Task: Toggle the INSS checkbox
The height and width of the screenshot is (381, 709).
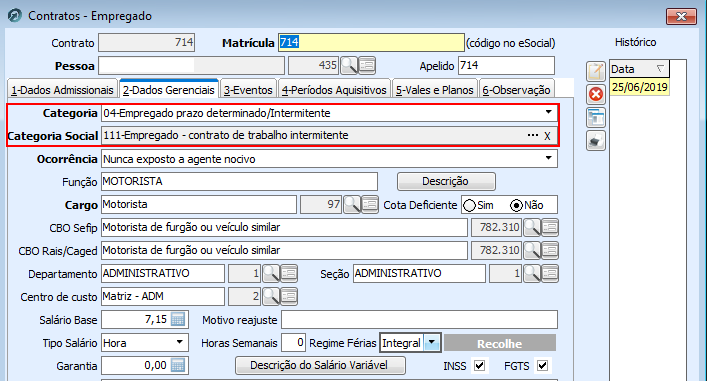Action: click(479, 365)
